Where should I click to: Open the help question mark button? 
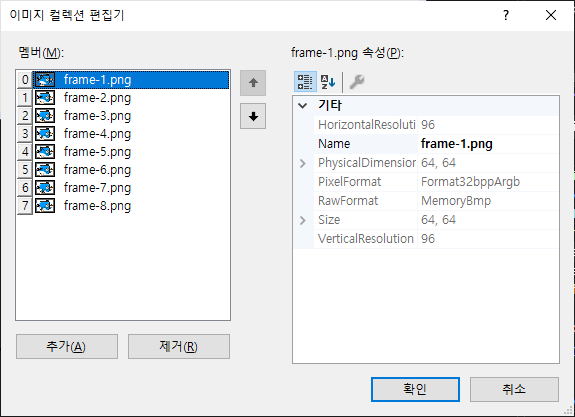click(x=506, y=15)
